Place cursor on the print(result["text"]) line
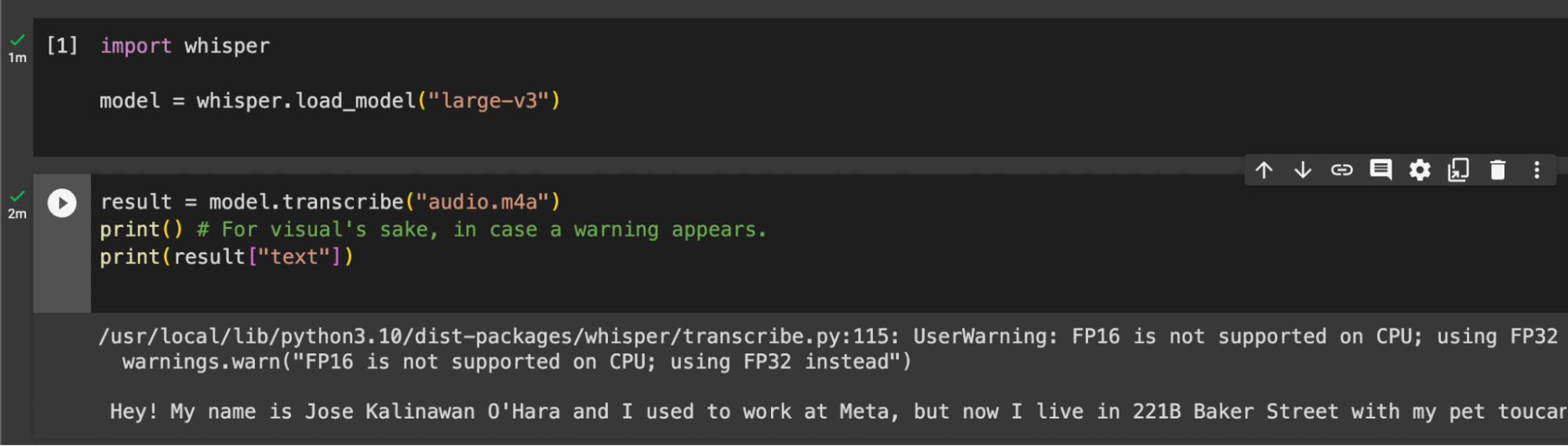The height and width of the screenshot is (446, 1568). pos(227,258)
